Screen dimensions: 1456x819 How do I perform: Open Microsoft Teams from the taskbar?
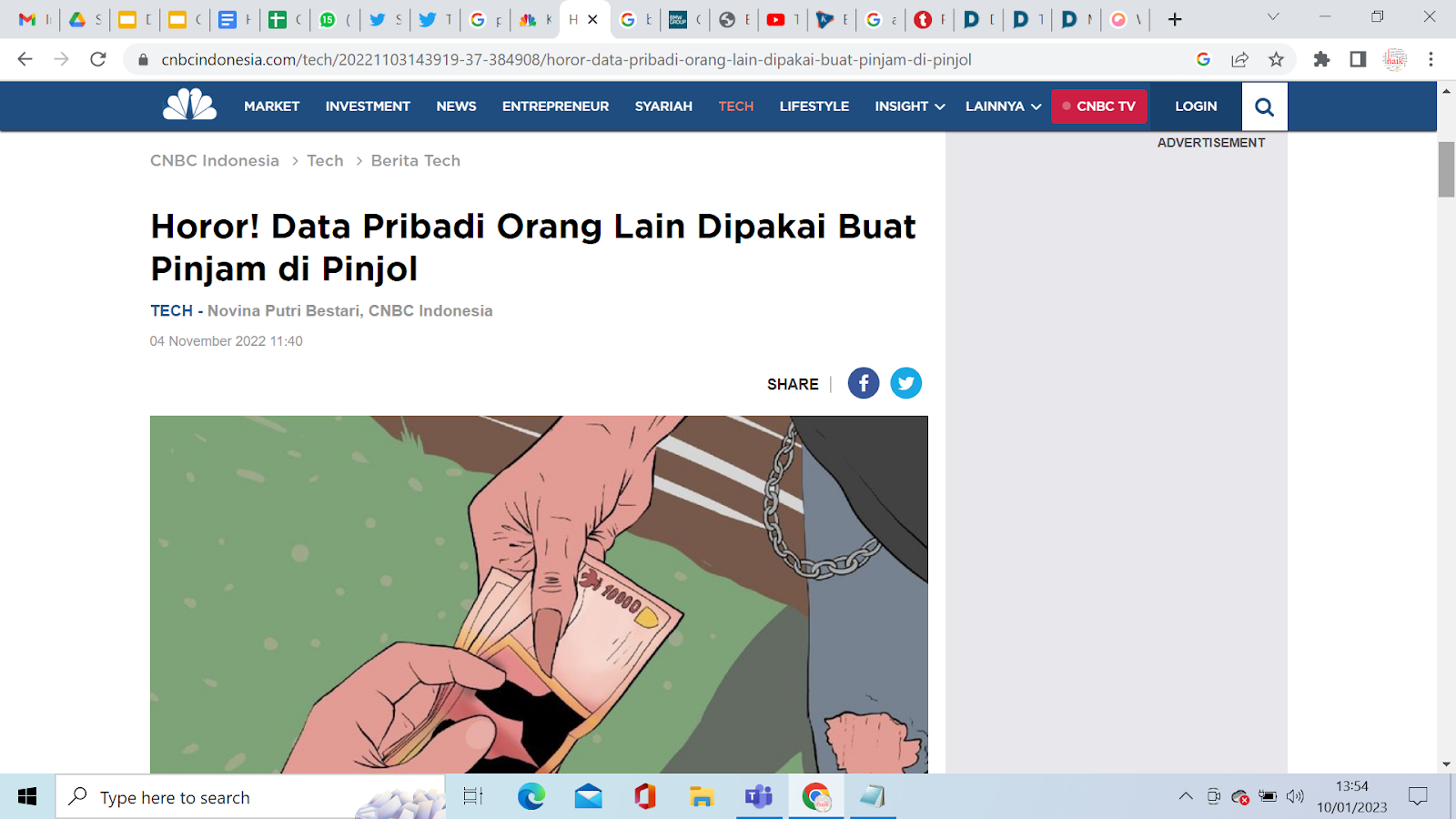pos(758,797)
